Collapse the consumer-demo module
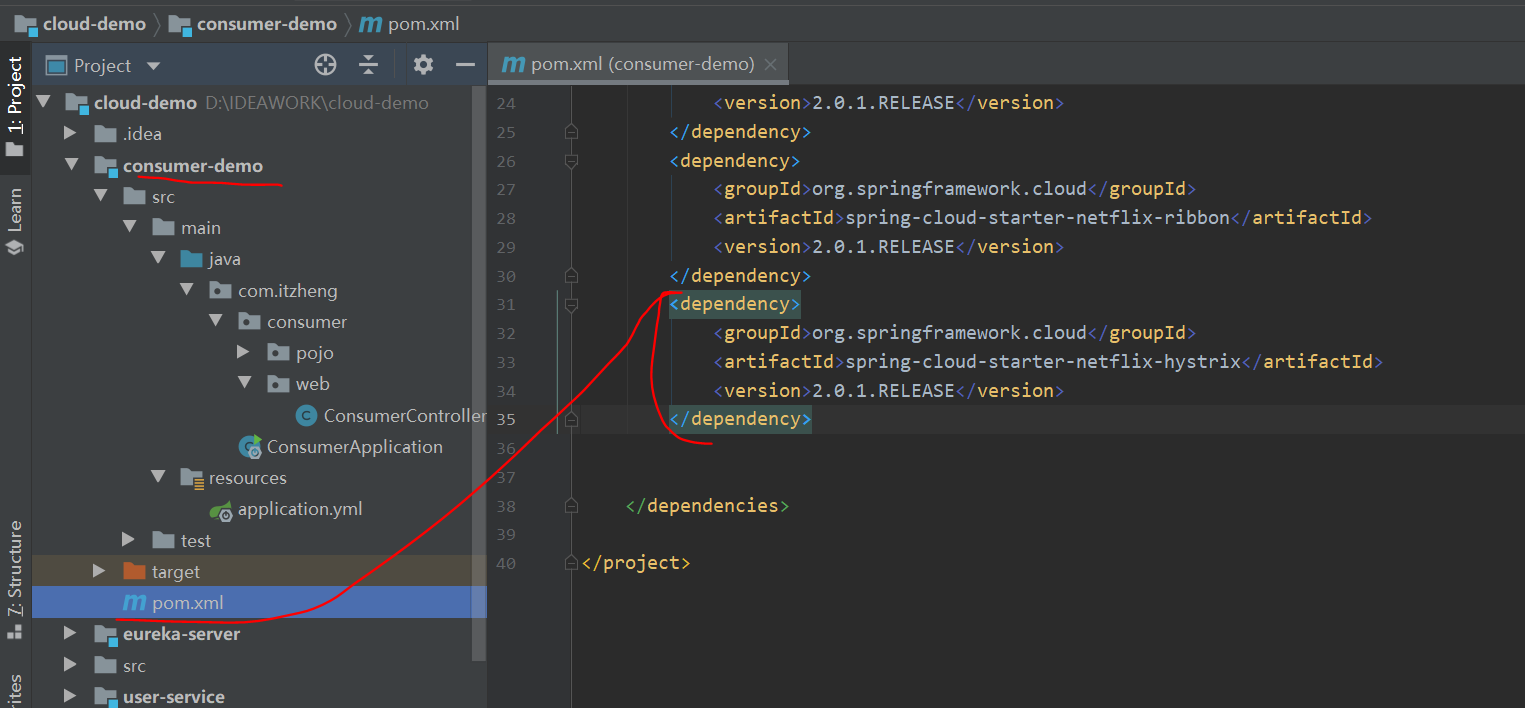Viewport: 1525px width, 708px height. click(x=72, y=164)
